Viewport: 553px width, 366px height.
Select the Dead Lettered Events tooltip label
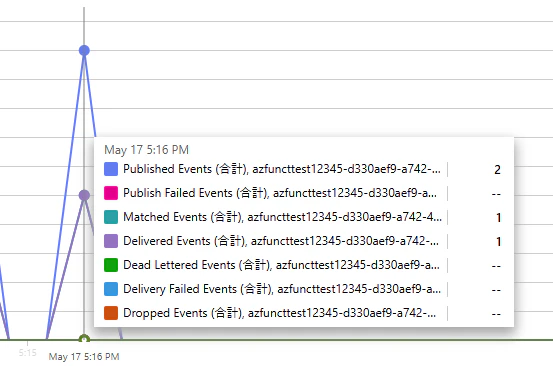pyautogui.click(x=281, y=265)
